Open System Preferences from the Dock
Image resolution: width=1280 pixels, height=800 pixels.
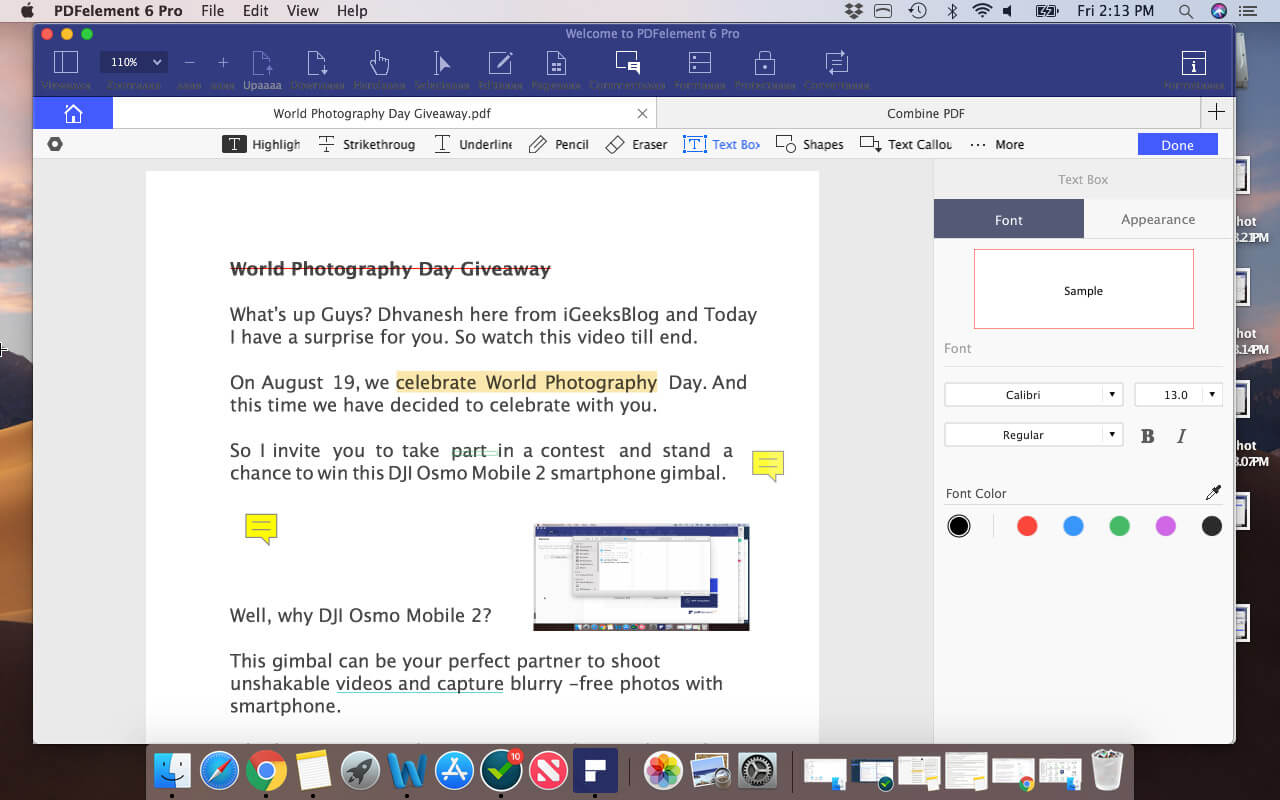(x=757, y=771)
